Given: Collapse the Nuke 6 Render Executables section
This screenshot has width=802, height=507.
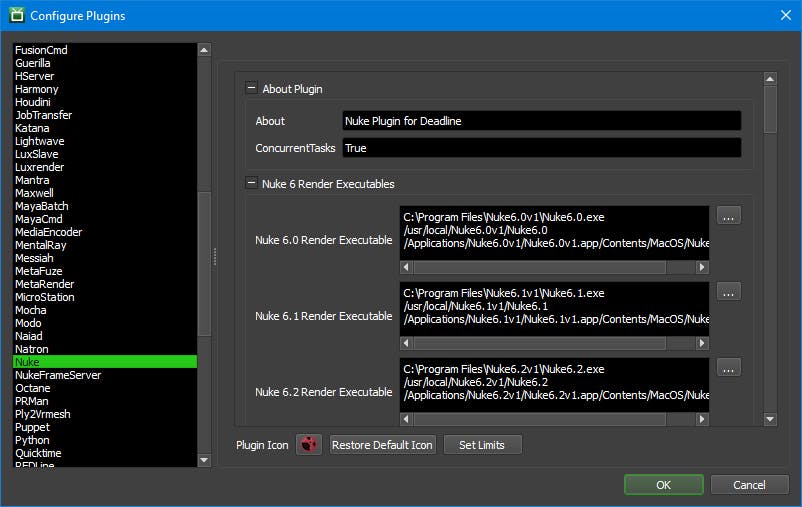Looking at the screenshot, I should (x=251, y=183).
